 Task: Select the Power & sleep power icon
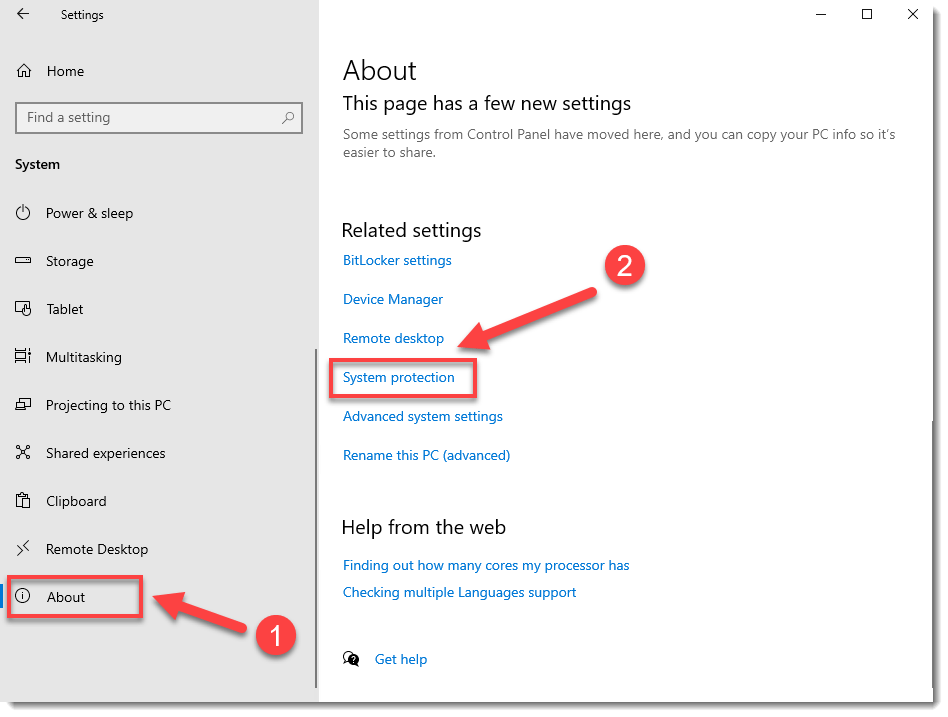click(x=23, y=213)
